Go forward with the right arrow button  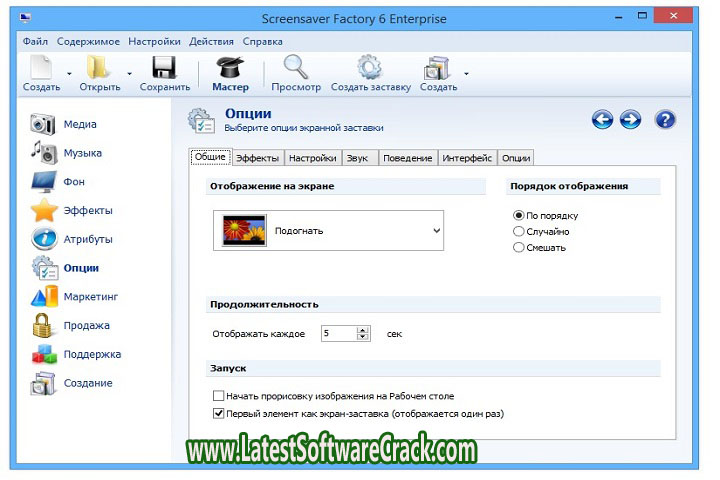click(x=630, y=120)
